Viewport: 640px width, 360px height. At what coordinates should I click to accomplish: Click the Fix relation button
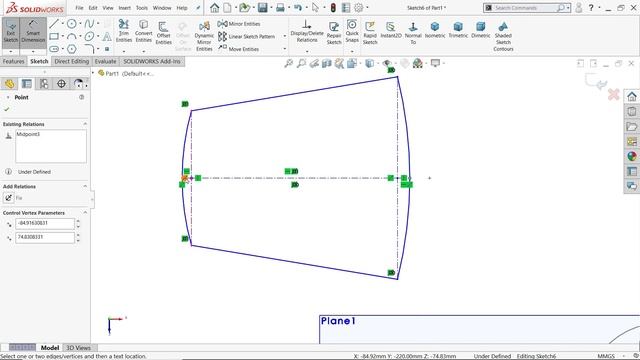tap(9, 198)
